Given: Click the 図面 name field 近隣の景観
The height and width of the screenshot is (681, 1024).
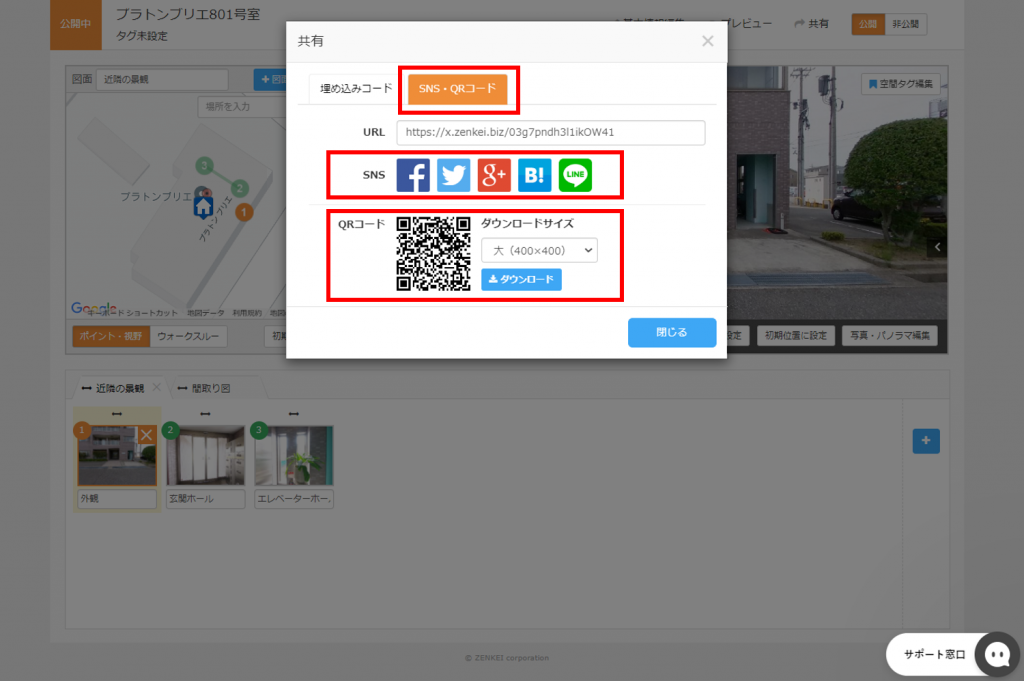Looking at the screenshot, I should [162, 80].
